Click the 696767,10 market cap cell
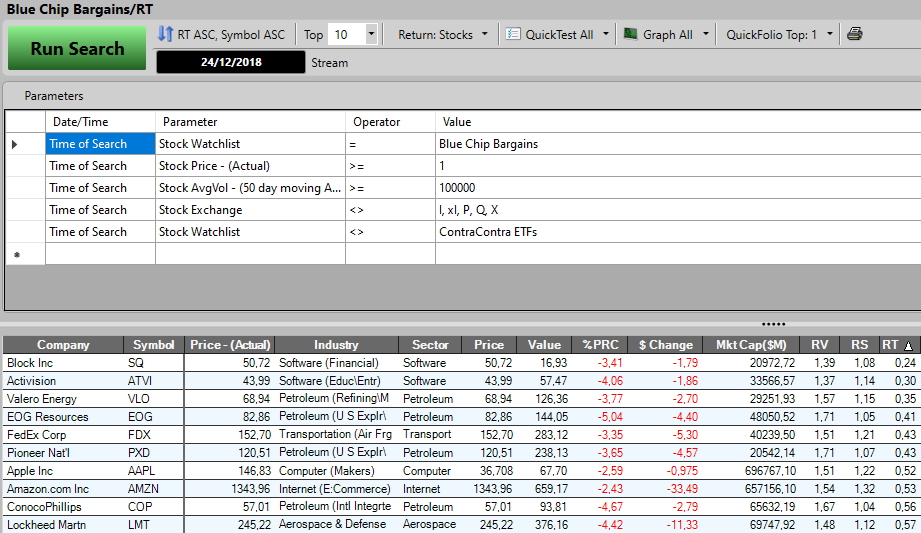 (751, 471)
